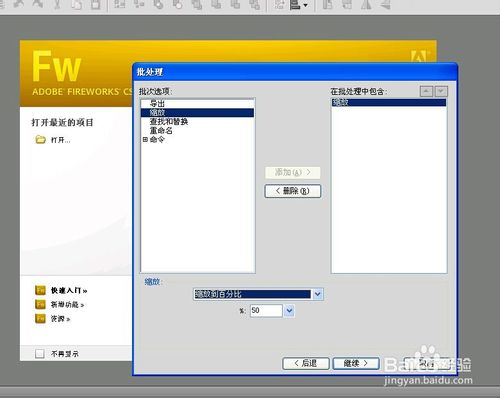The width and height of the screenshot is (500, 398).
Task: Select 查找和替换 in batch options list
Action: tap(169, 122)
